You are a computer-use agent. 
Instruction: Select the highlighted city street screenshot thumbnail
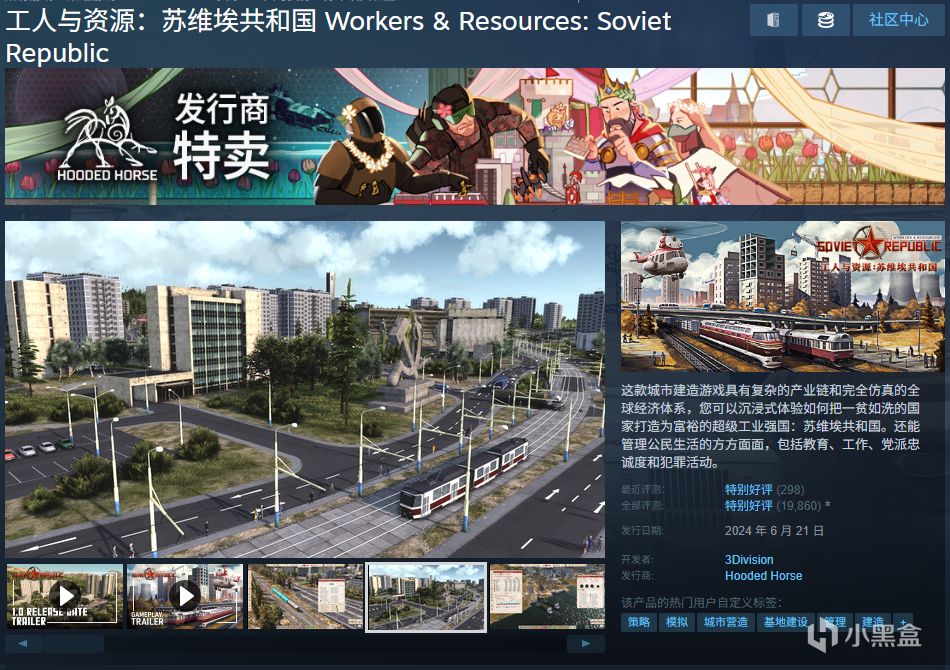click(x=426, y=597)
